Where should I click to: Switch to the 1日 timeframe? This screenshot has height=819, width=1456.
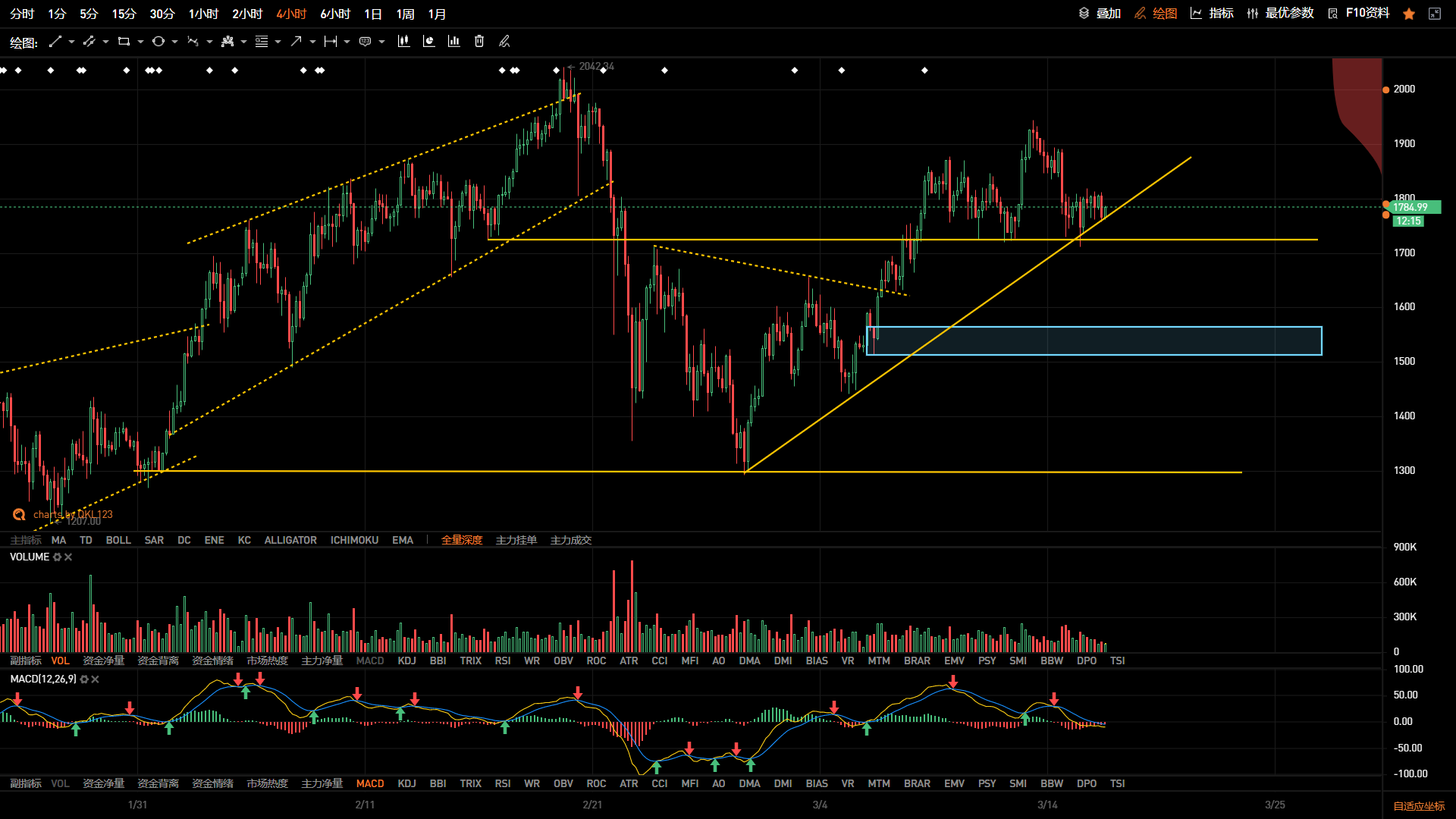pyautogui.click(x=373, y=14)
